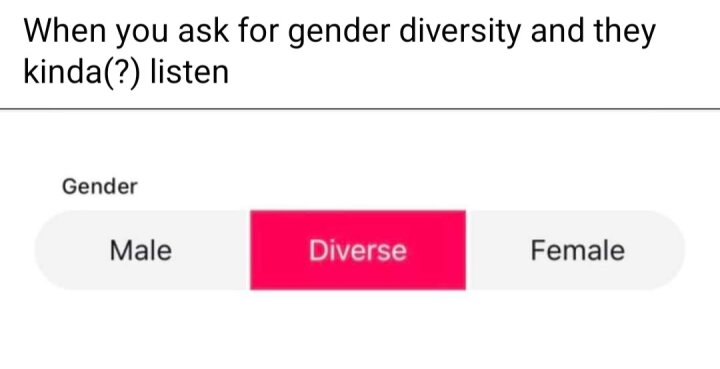
Task: Switch gender selection to Female
Action: [575, 251]
